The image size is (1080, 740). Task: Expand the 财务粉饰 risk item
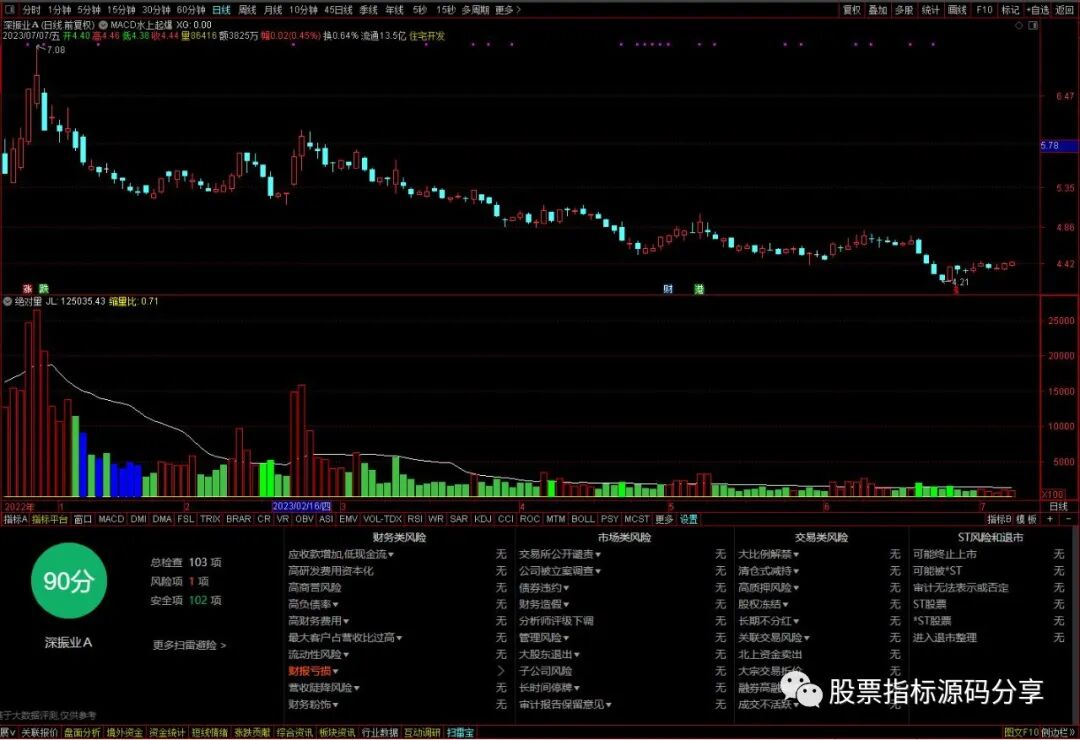point(313,704)
